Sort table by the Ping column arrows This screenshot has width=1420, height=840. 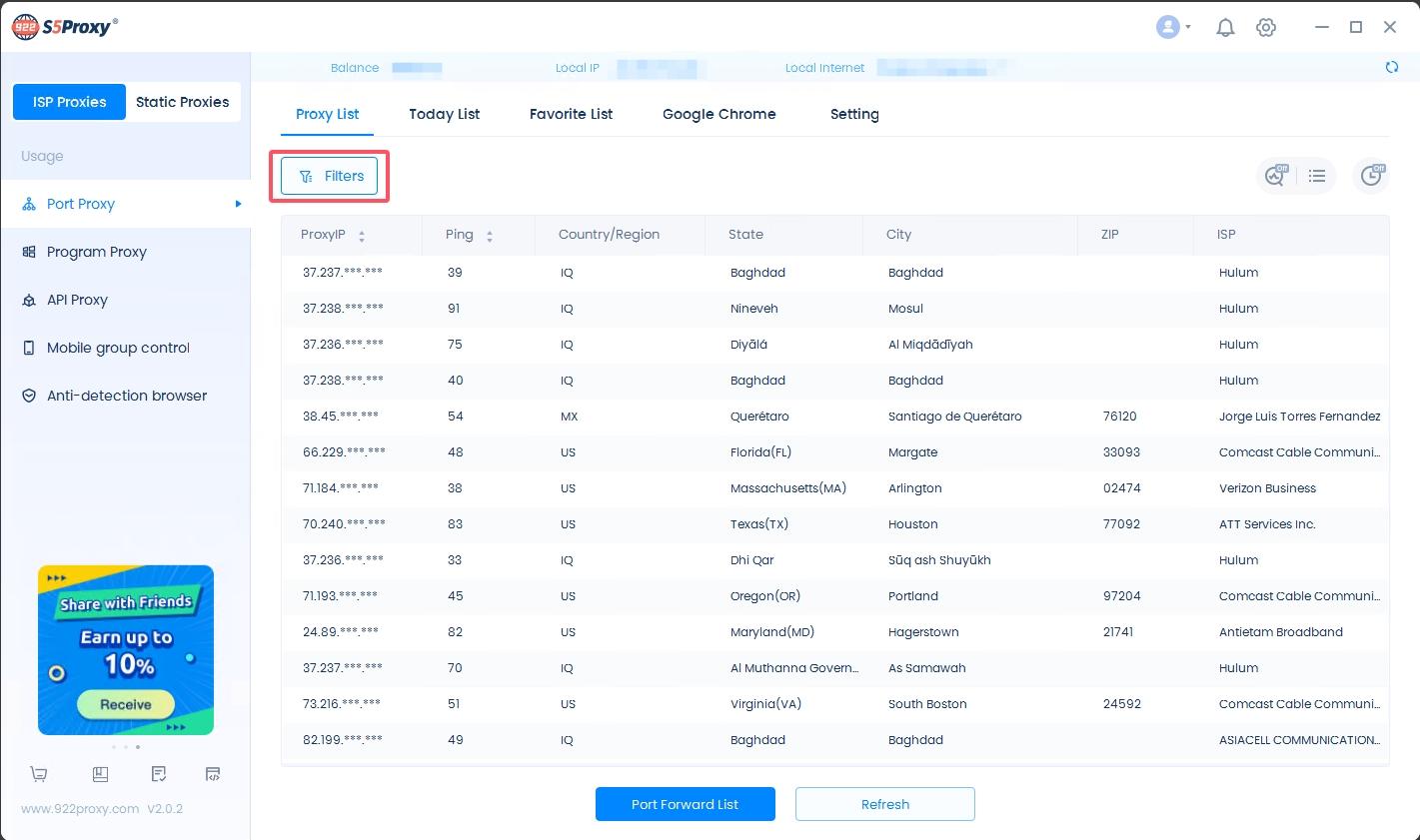coord(490,236)
